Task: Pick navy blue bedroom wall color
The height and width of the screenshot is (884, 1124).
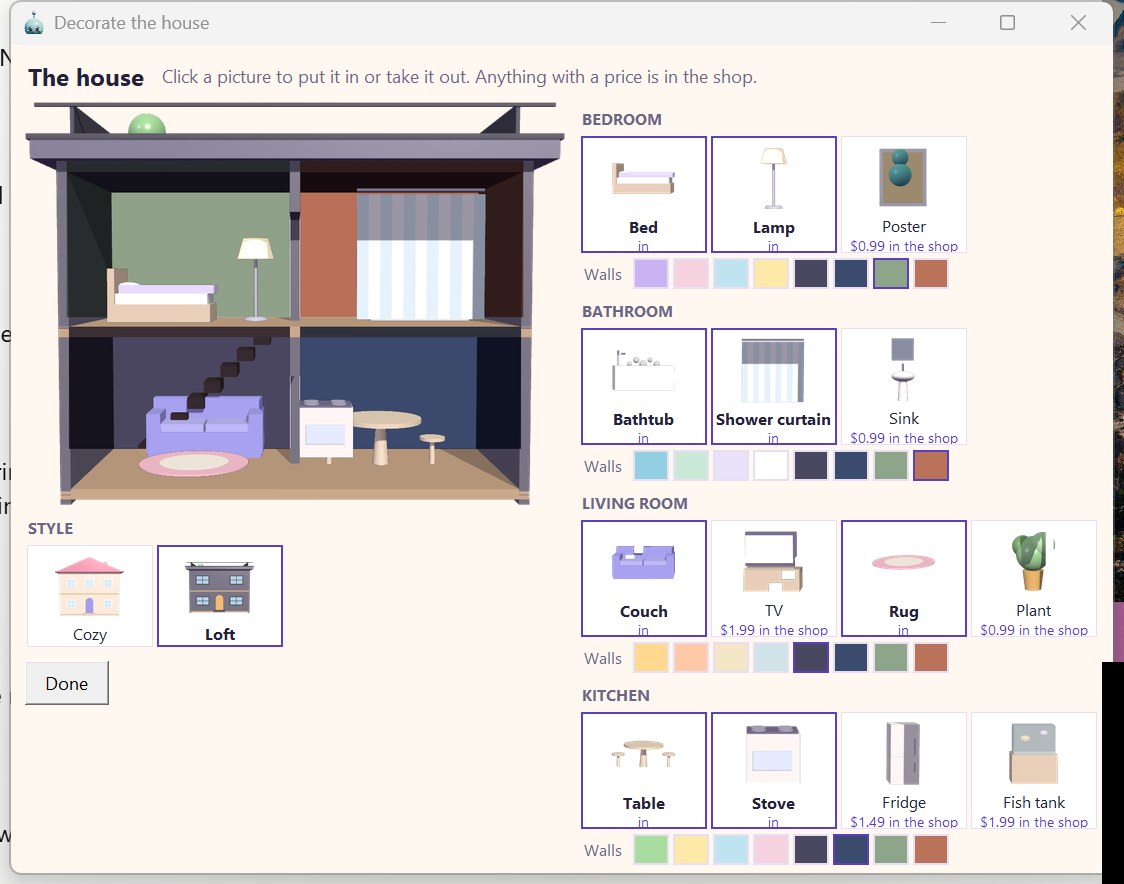Action: pyautogui.click(x=851, y=274)
